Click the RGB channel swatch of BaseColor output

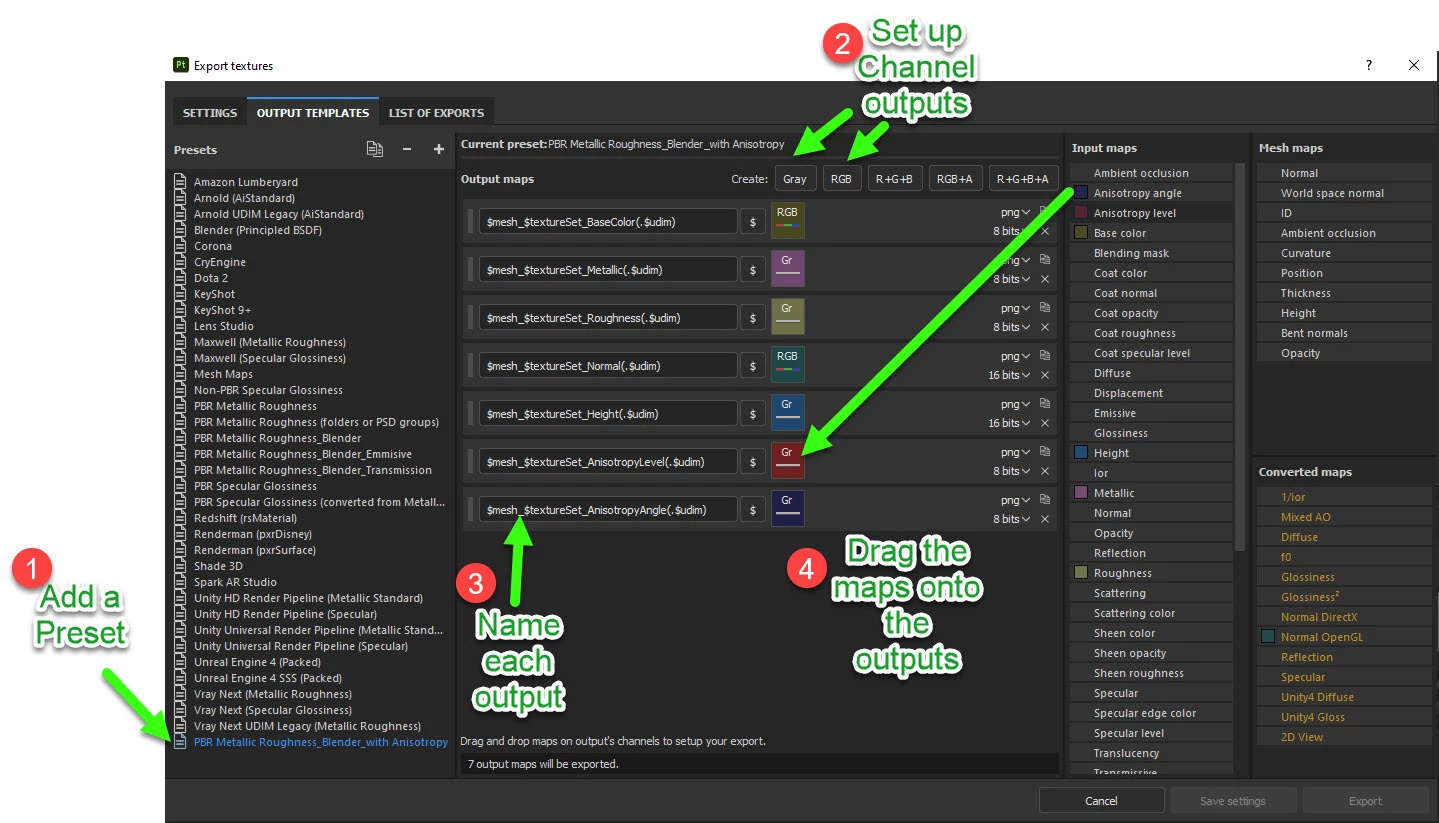pyautogui.click(x=787, y=221)
